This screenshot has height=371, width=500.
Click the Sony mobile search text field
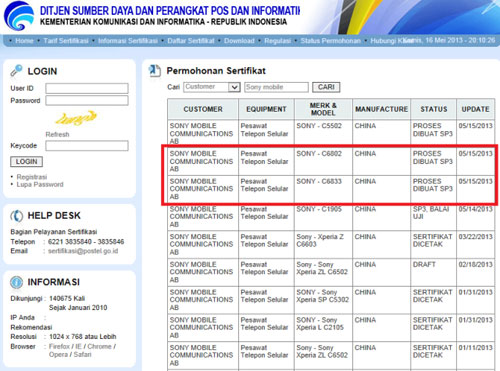276,87
